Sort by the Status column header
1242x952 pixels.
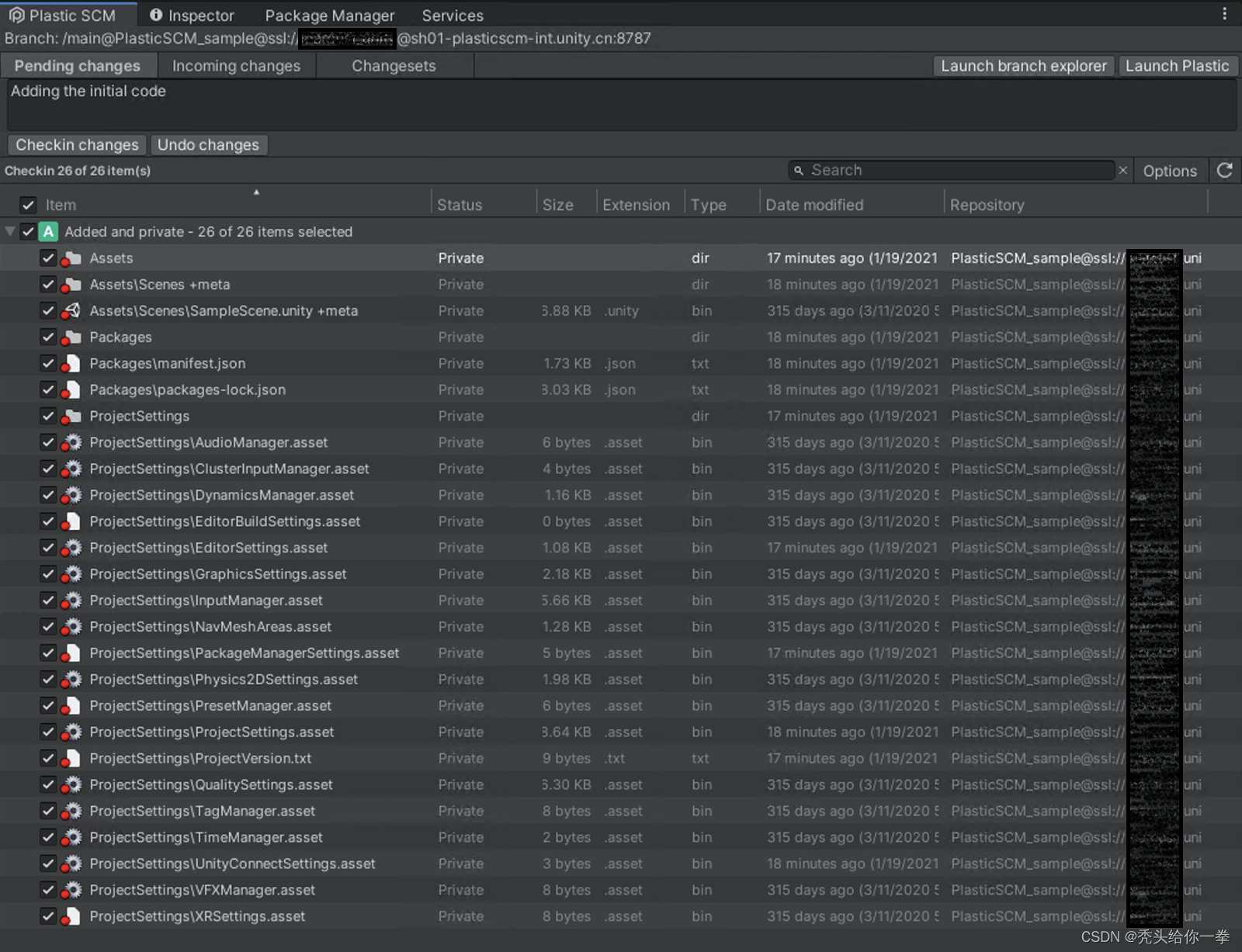click(x=460, y=205)
